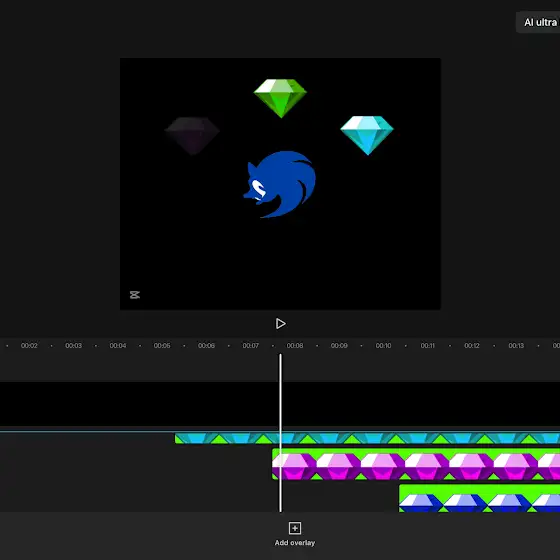The height and width of the screenshot is (560, 560).
Task: Click the 00:03 ruler mark
Action: click(73, 345)
